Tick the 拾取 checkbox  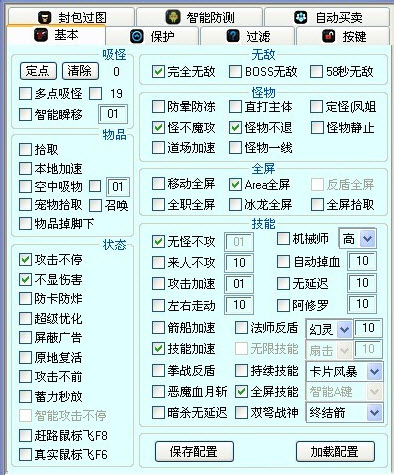[x=25, y=150]
